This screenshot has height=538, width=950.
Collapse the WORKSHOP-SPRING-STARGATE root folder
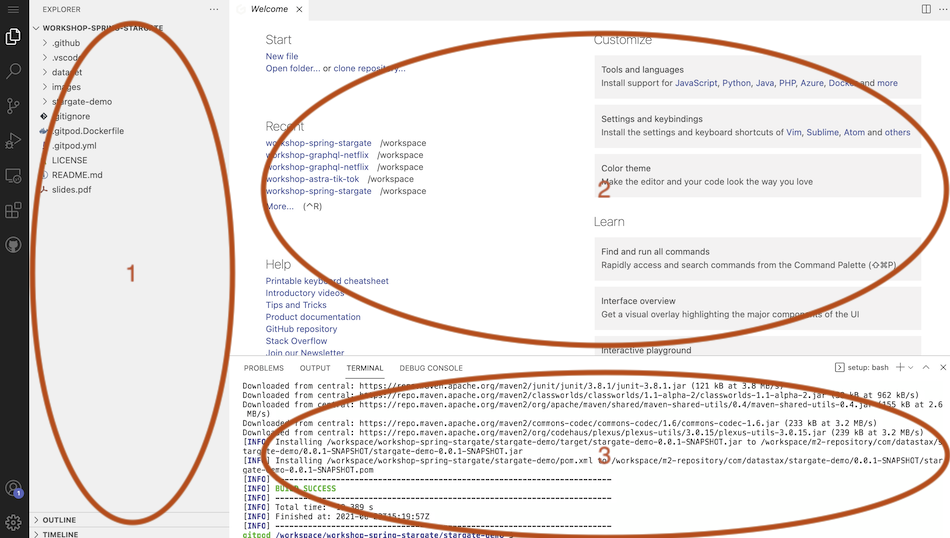129,28
